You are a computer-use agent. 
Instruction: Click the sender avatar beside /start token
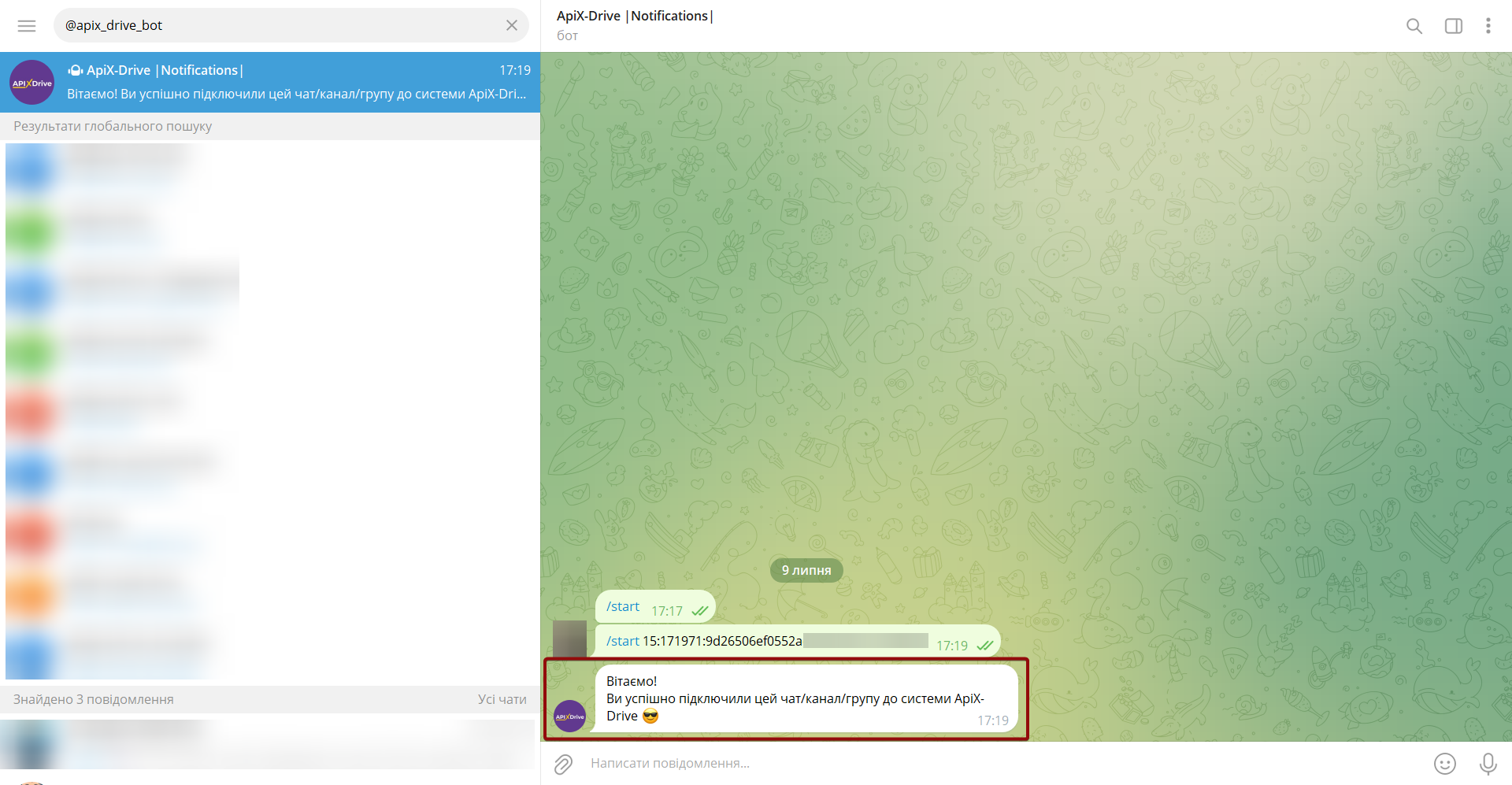[569, 639]
